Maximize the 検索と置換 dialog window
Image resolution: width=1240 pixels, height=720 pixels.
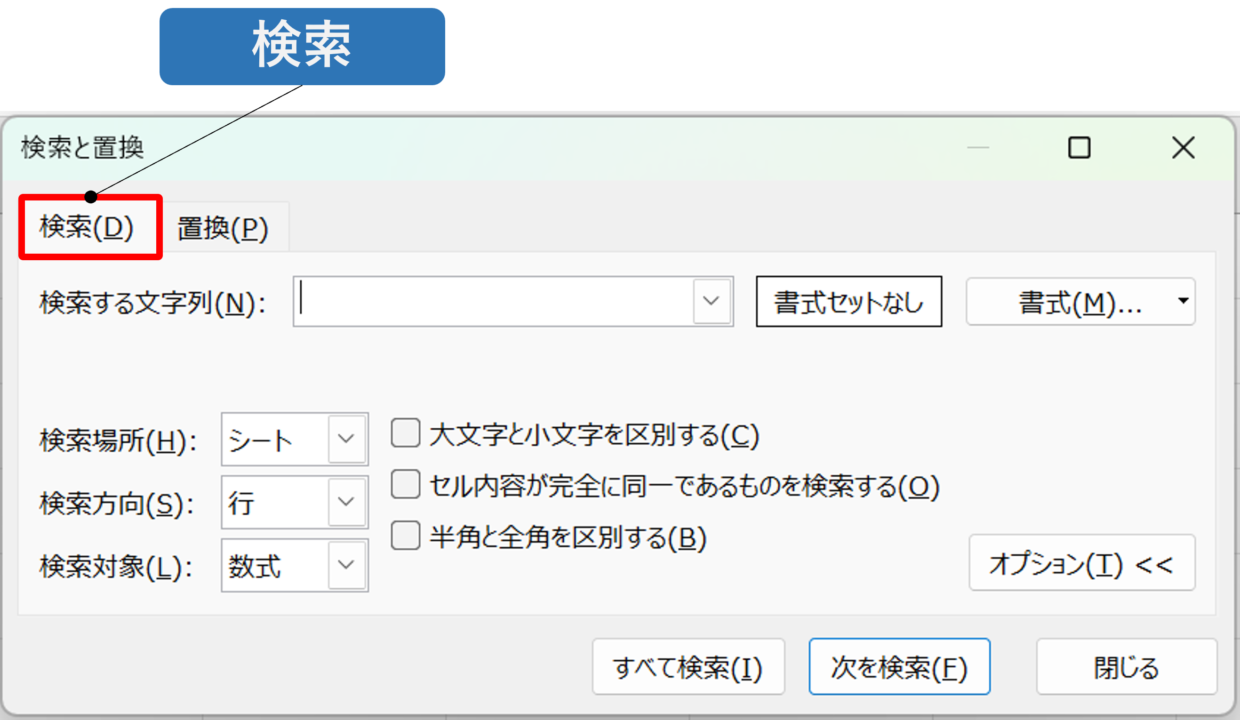click(x=1079, y=148)
